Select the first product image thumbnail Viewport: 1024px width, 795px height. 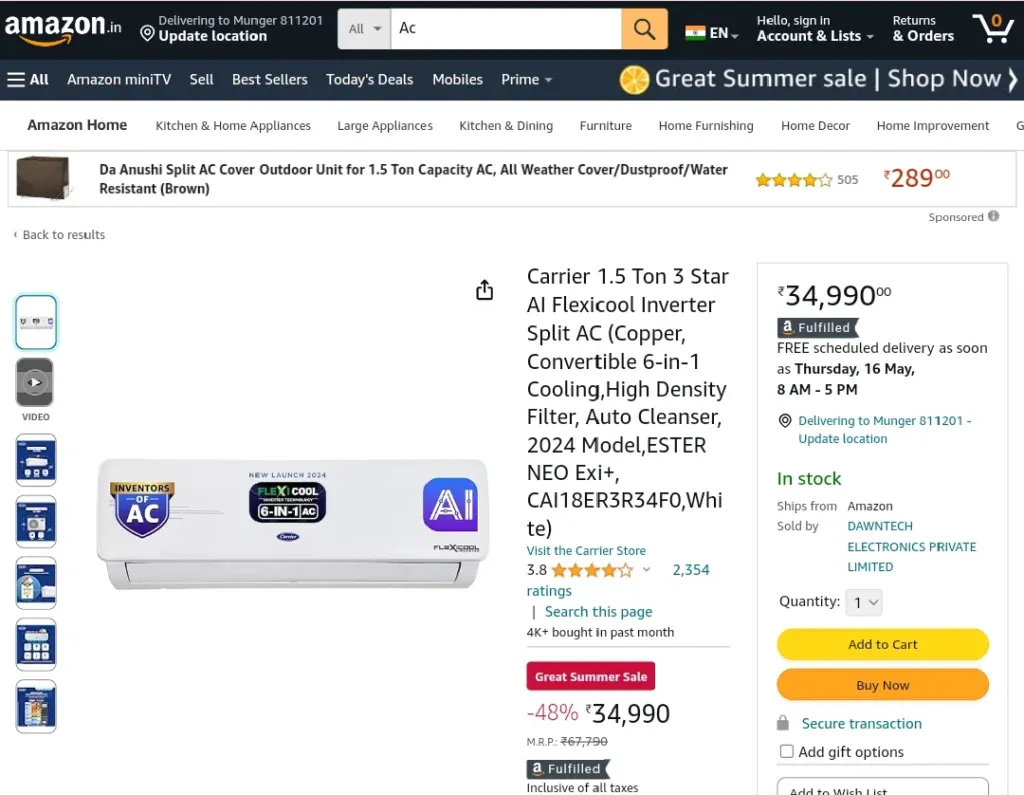(36, 322)
